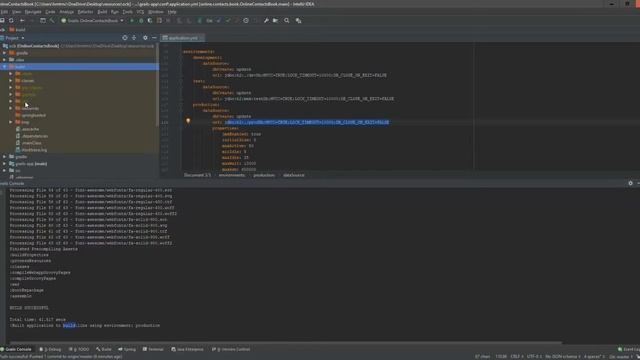The height and width of the screenshot is (360, 640).
Task: Open the Grails run configuration dropdown
Action: (92, 20)
